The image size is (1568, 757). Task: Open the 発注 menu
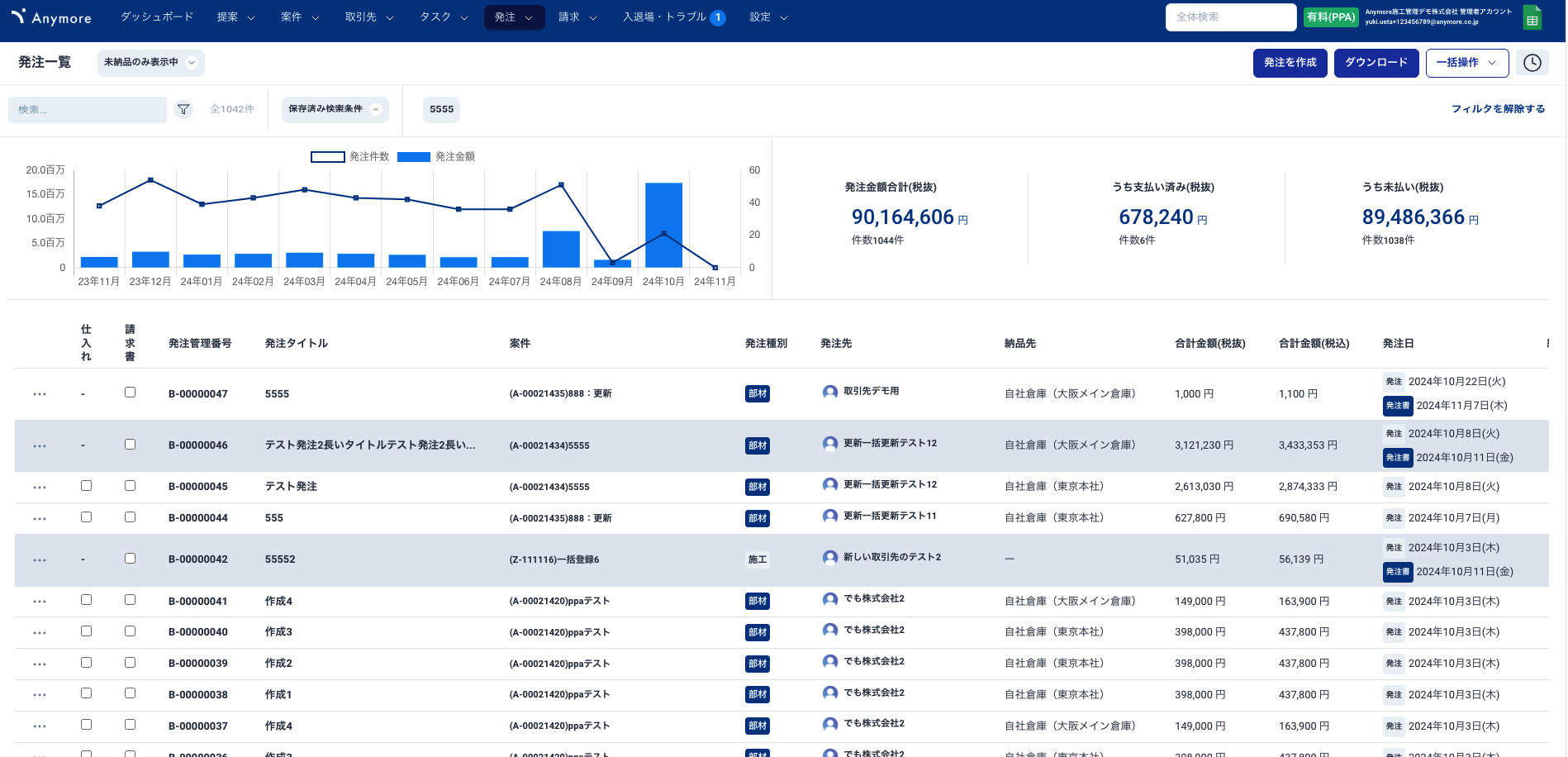514,17
